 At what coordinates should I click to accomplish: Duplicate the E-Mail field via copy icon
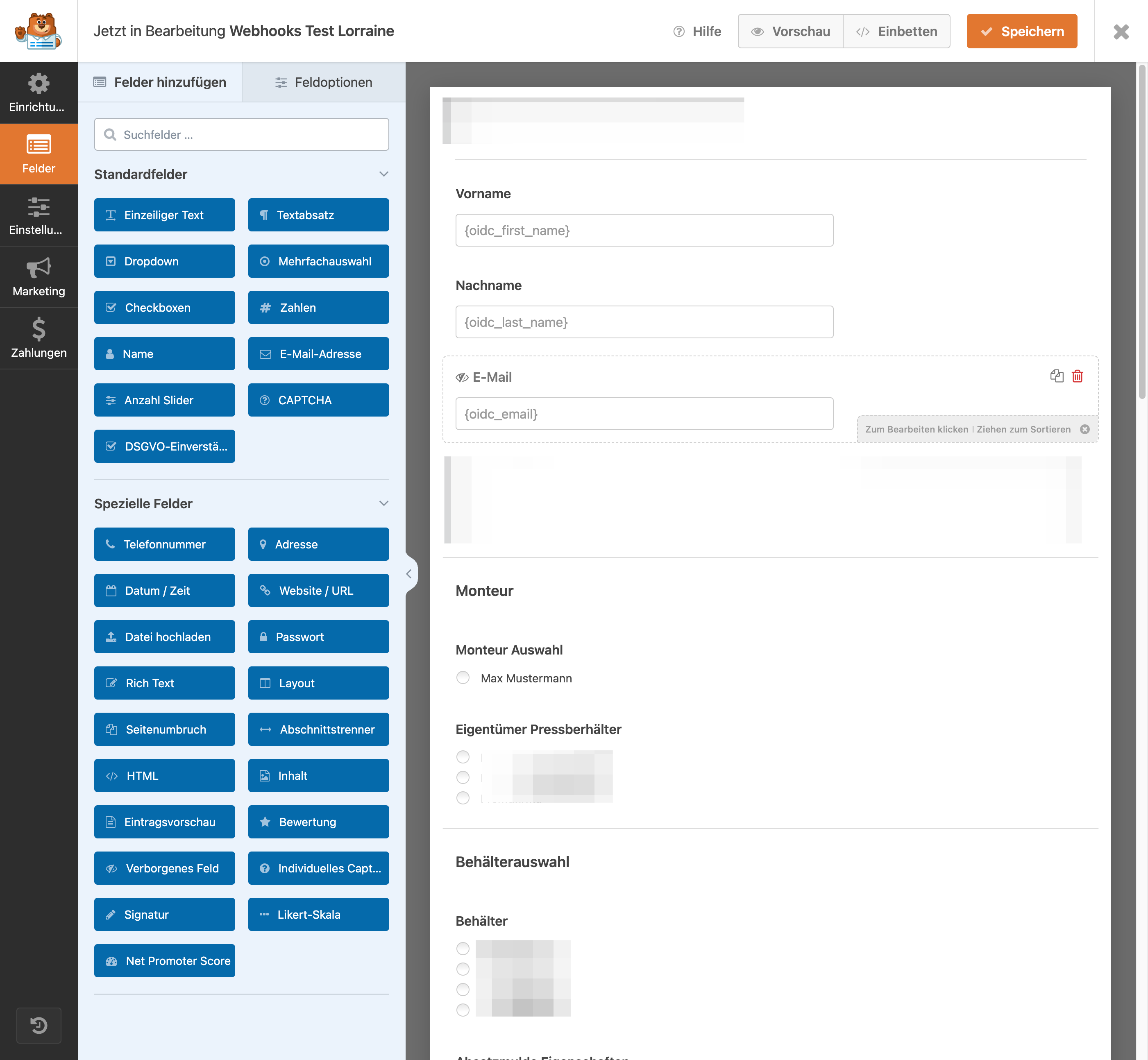(1057, 376)
